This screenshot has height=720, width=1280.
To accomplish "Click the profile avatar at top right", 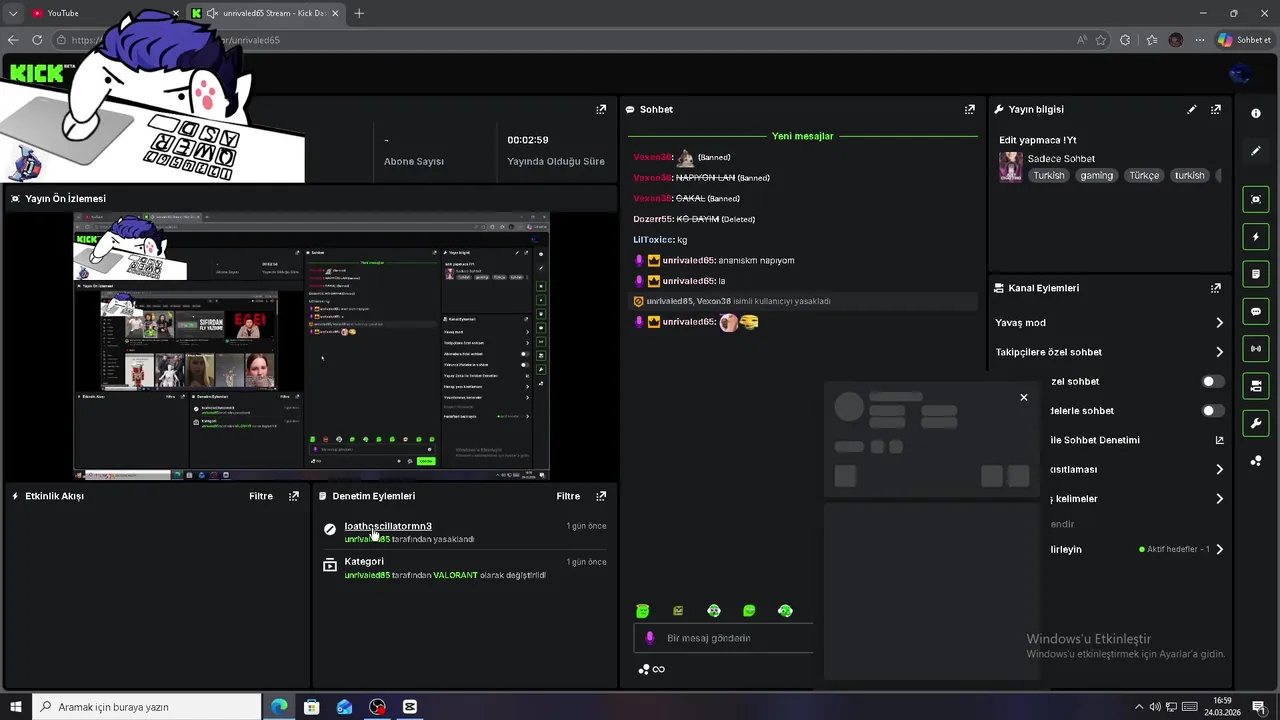I will (x=1240, y=74).
